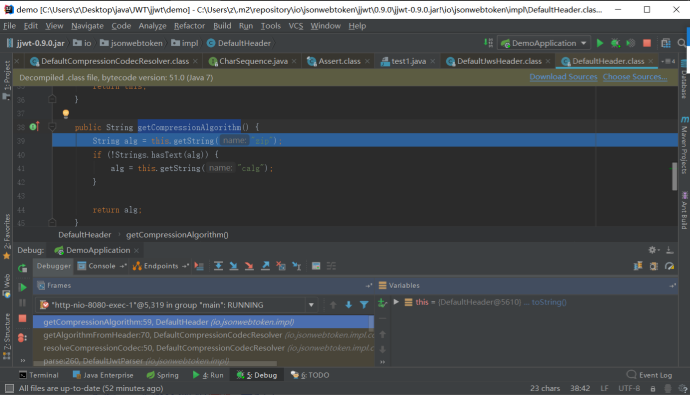This screenshot has height=395, width=690.
Task: Open thread selector dropdown in Frames
Action: (x=311, y=305)
